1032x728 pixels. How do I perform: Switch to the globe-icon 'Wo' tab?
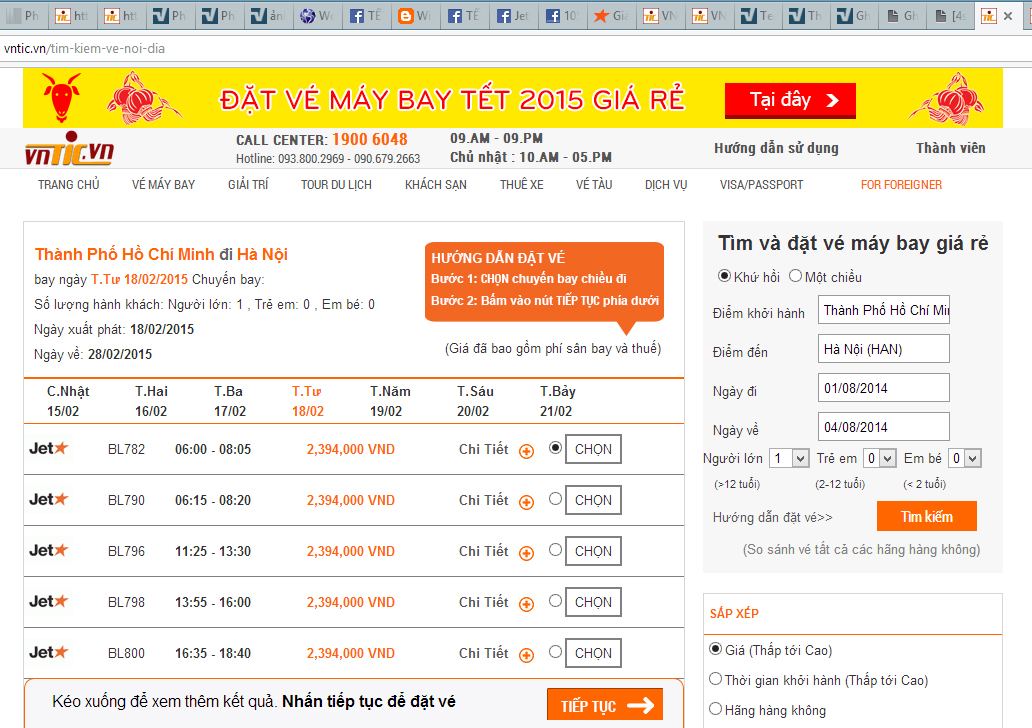tap(317, 16)
